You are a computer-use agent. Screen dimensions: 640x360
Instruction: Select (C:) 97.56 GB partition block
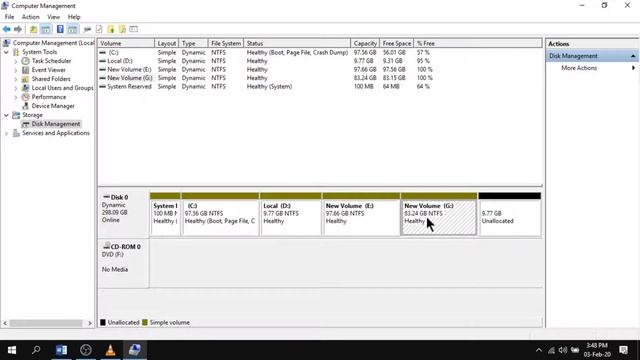pyautogui.click(x=220, y=214)
